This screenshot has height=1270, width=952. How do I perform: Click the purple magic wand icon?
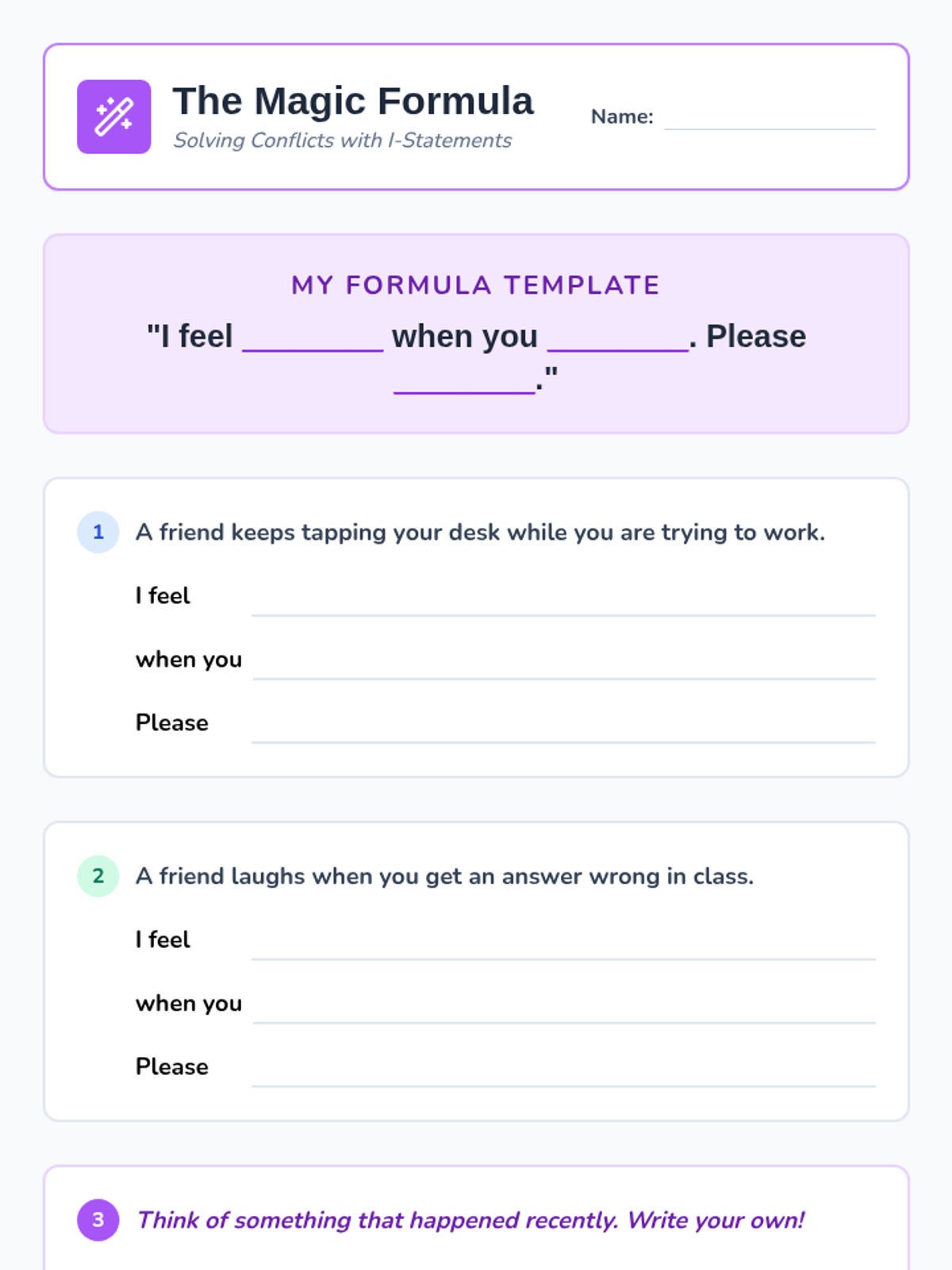coord(113,117)
